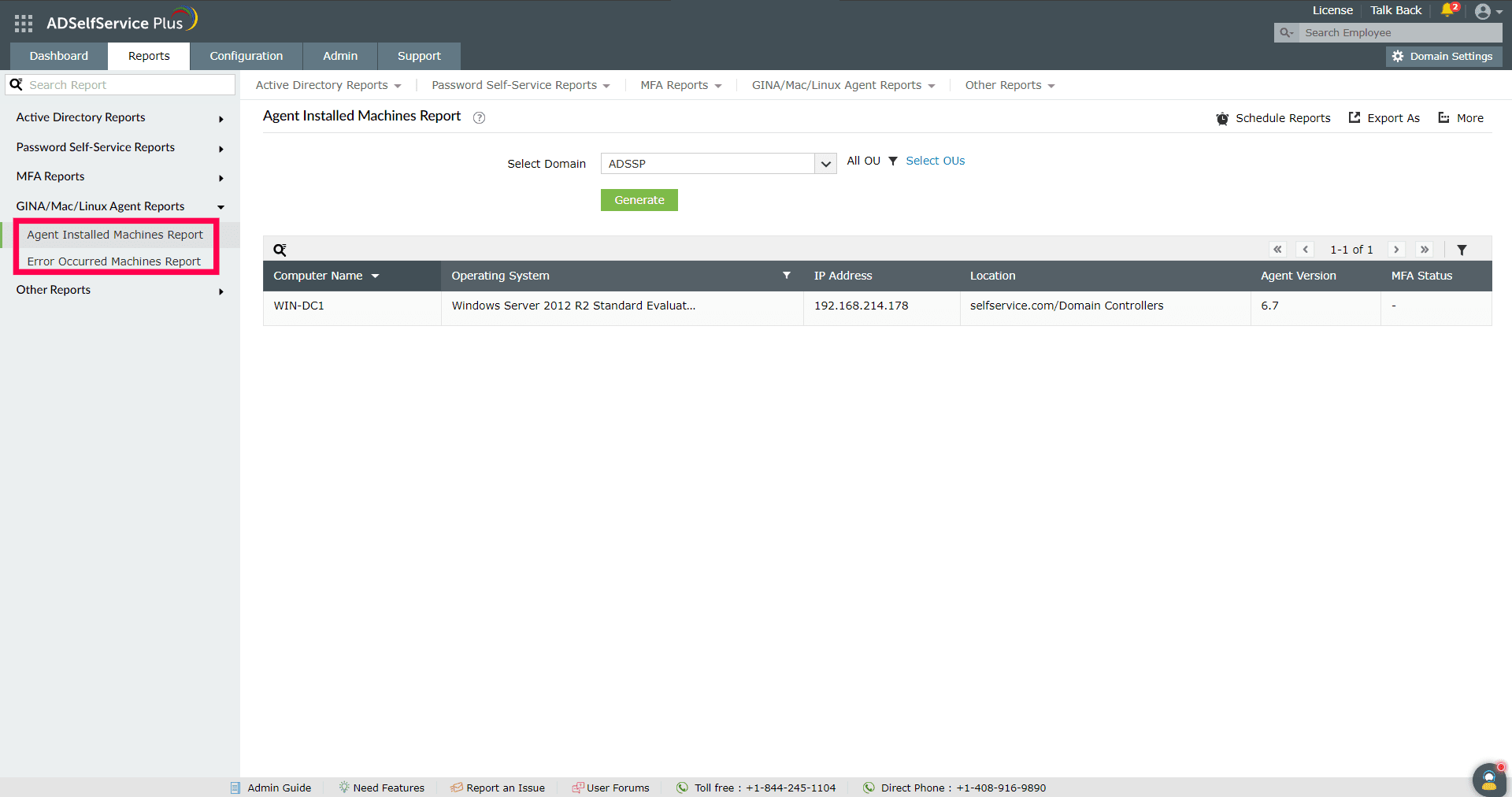Screen dimensions: 1512x797
Task: Open Agent Installed Machines Report
Action: click(x=115, y=235)
